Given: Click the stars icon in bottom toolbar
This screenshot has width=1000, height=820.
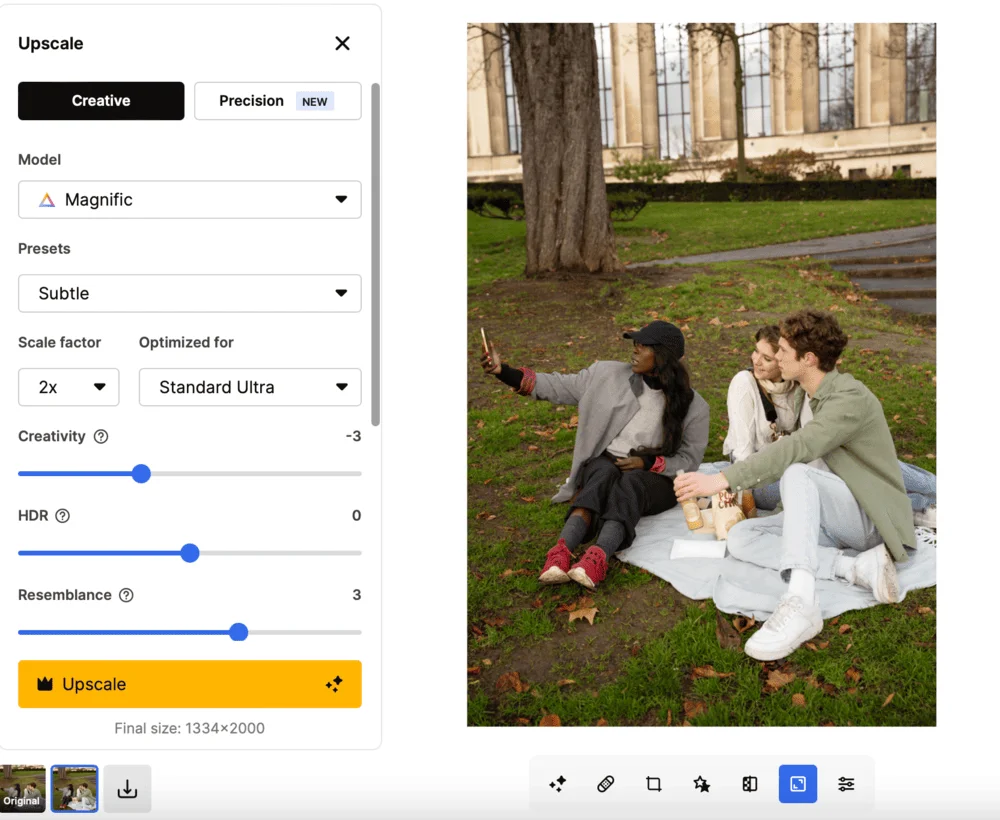Looking at the screenshot, I should coord(702,784).
